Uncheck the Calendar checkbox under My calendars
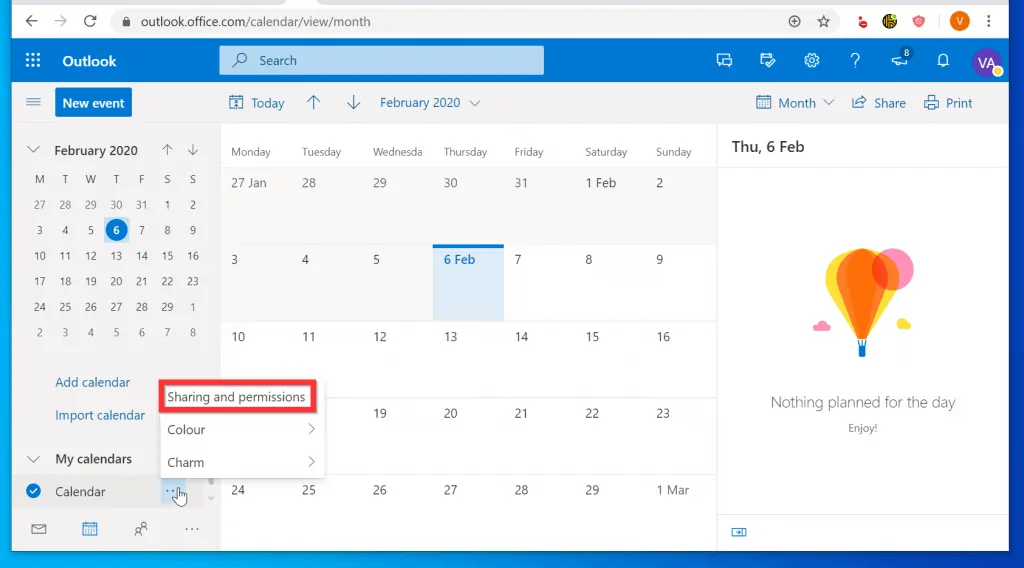 click(33, 491)
